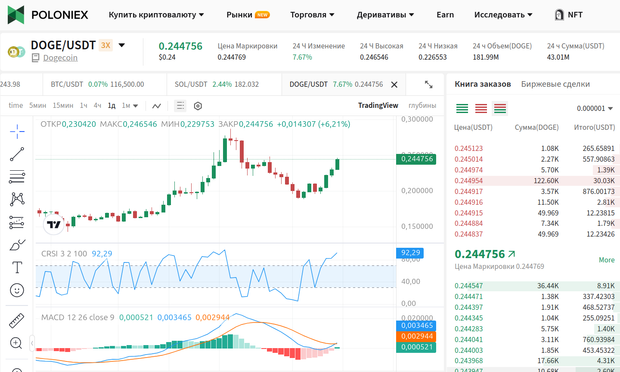Switch chart to TradingView mode
The height and width of the screenshot is (372, 620).
[x=378, y=106]
